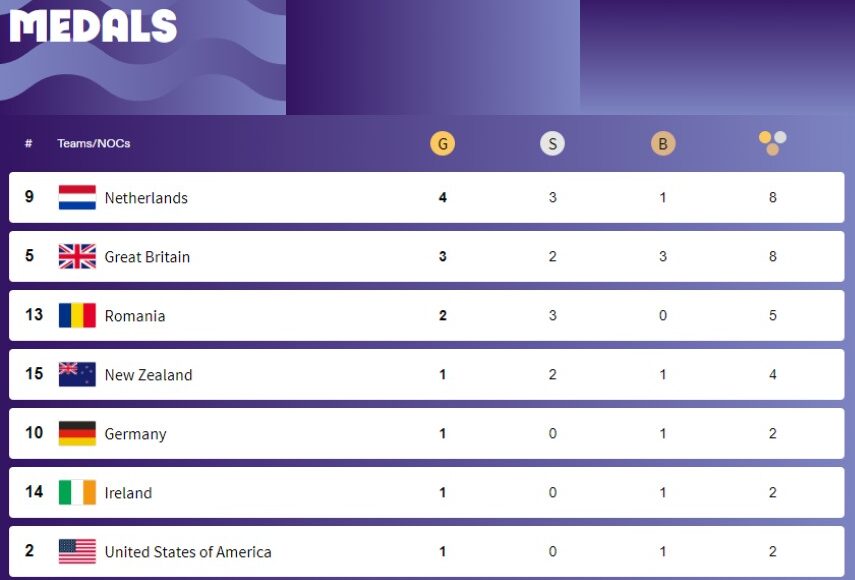The image size is (855, 580).
Task: Open United States of America team link
Action: coord(188,552)
